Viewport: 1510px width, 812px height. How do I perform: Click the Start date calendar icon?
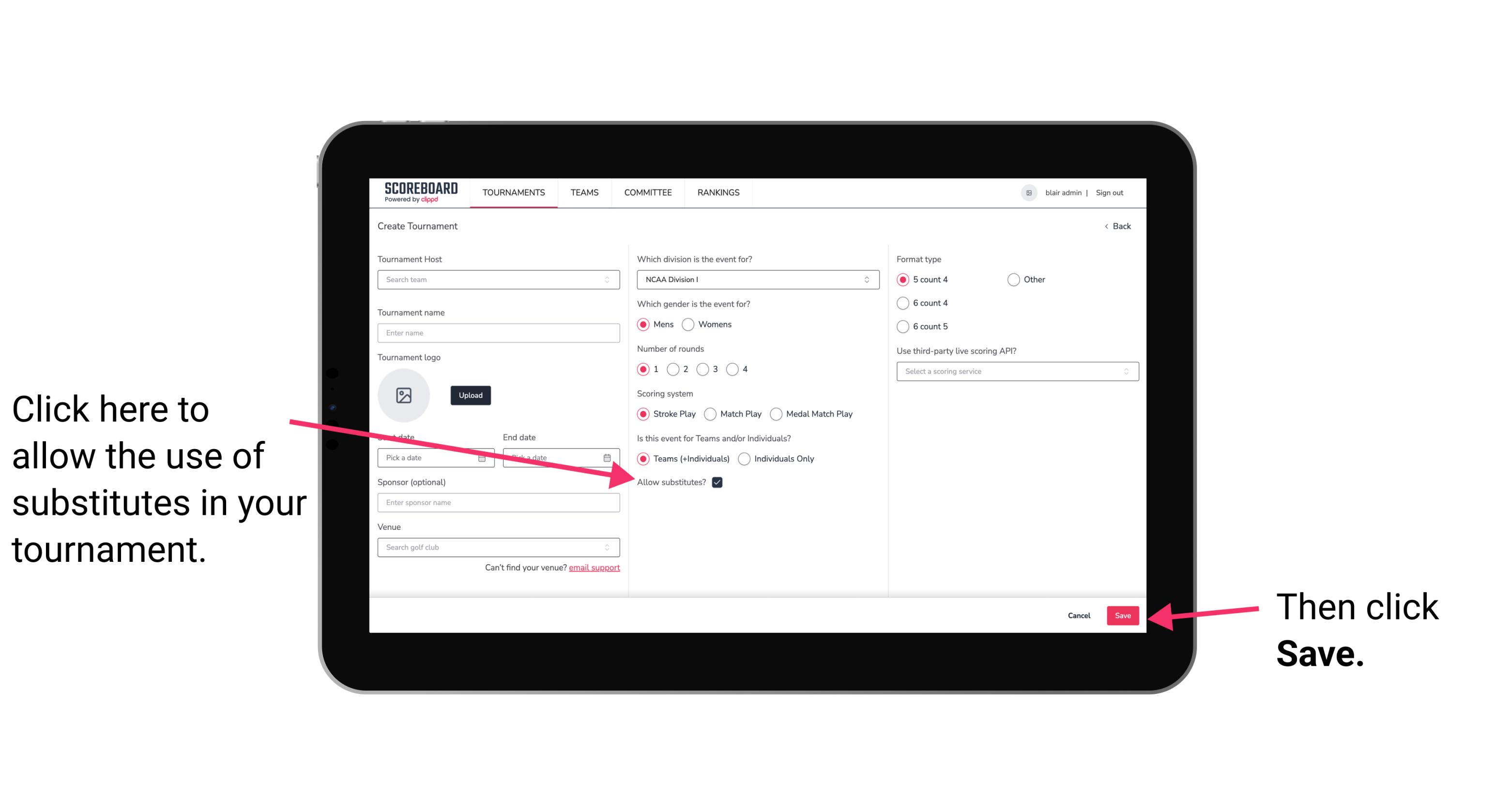tap(483, 458)
